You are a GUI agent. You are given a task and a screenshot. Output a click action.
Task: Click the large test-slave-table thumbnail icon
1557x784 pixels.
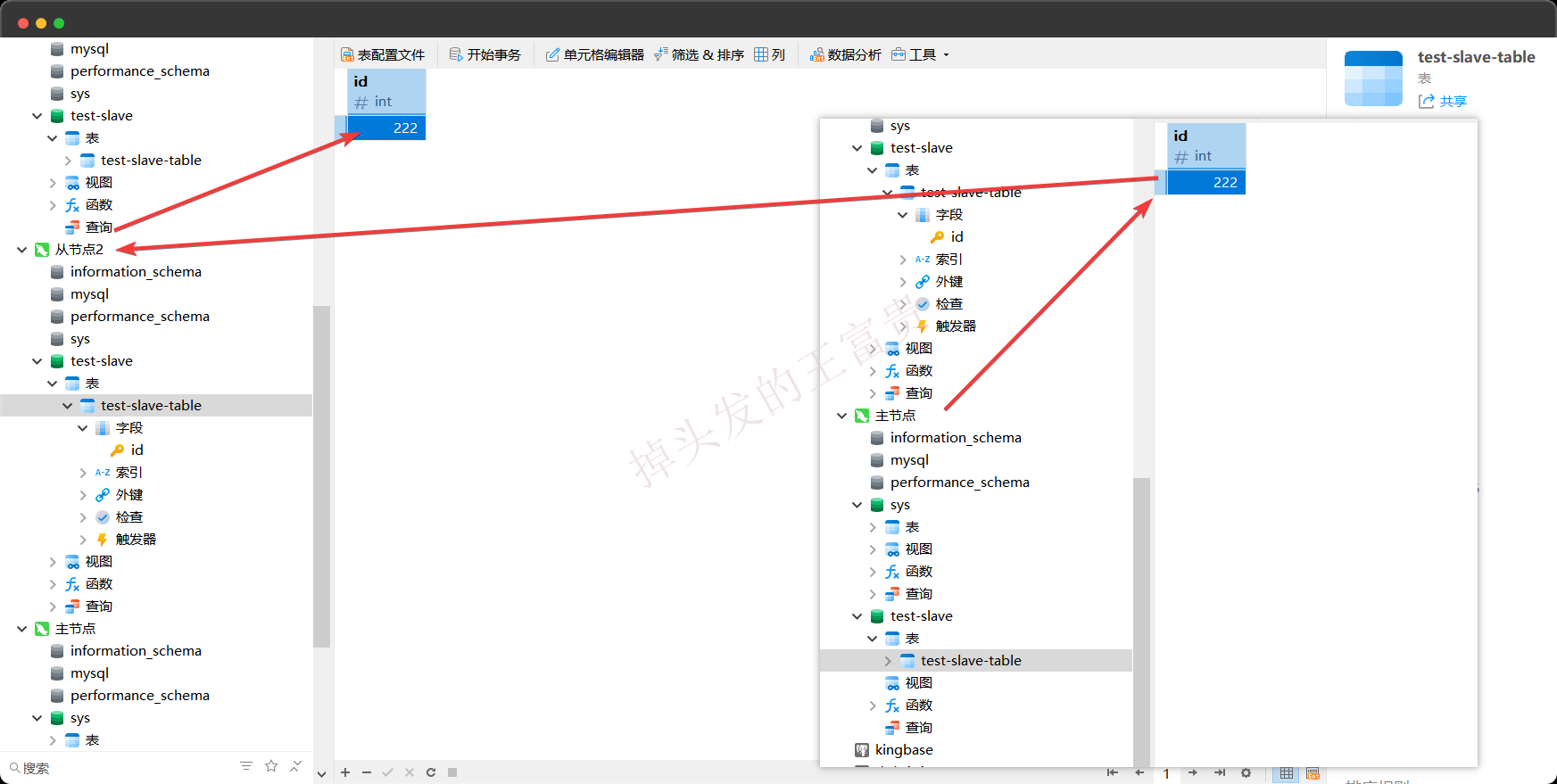tap(1373, 78)
